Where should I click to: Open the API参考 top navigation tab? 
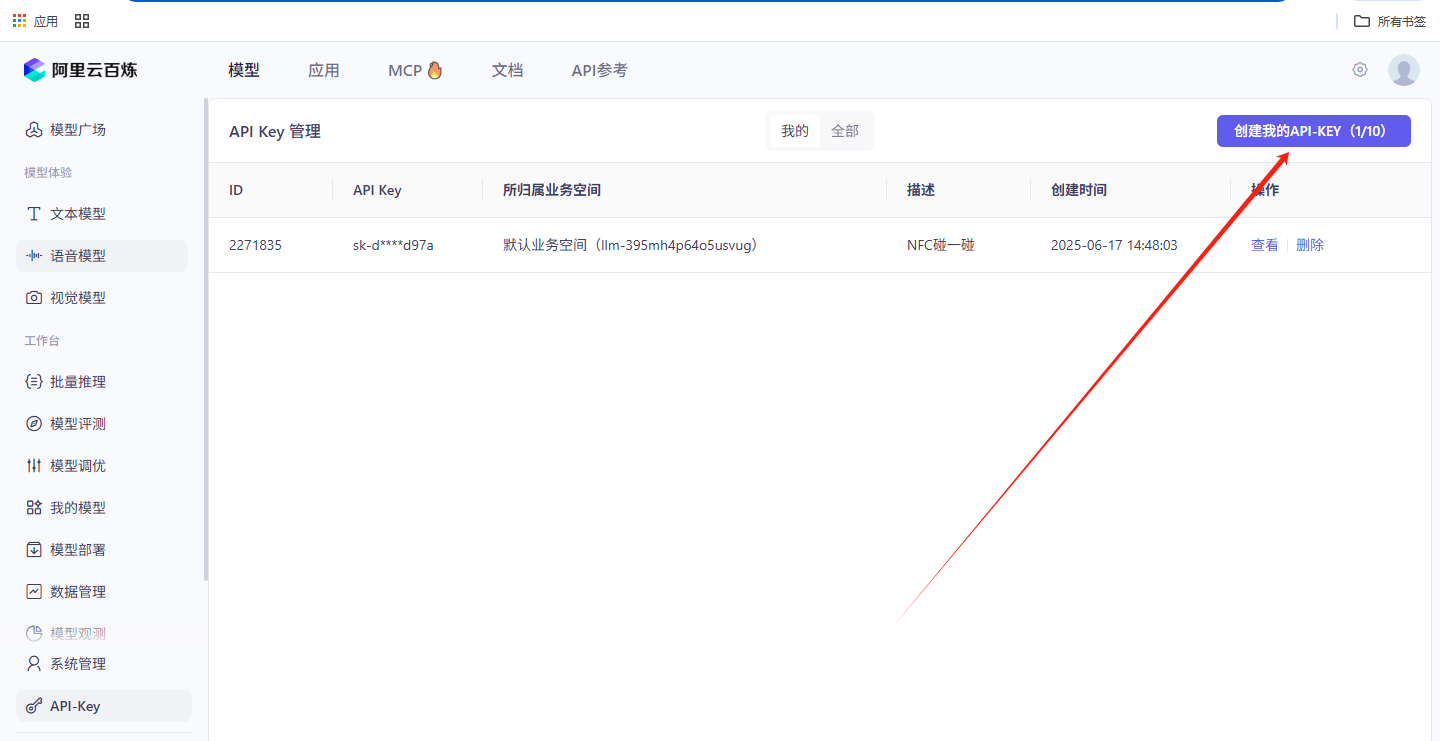[600, 70]
